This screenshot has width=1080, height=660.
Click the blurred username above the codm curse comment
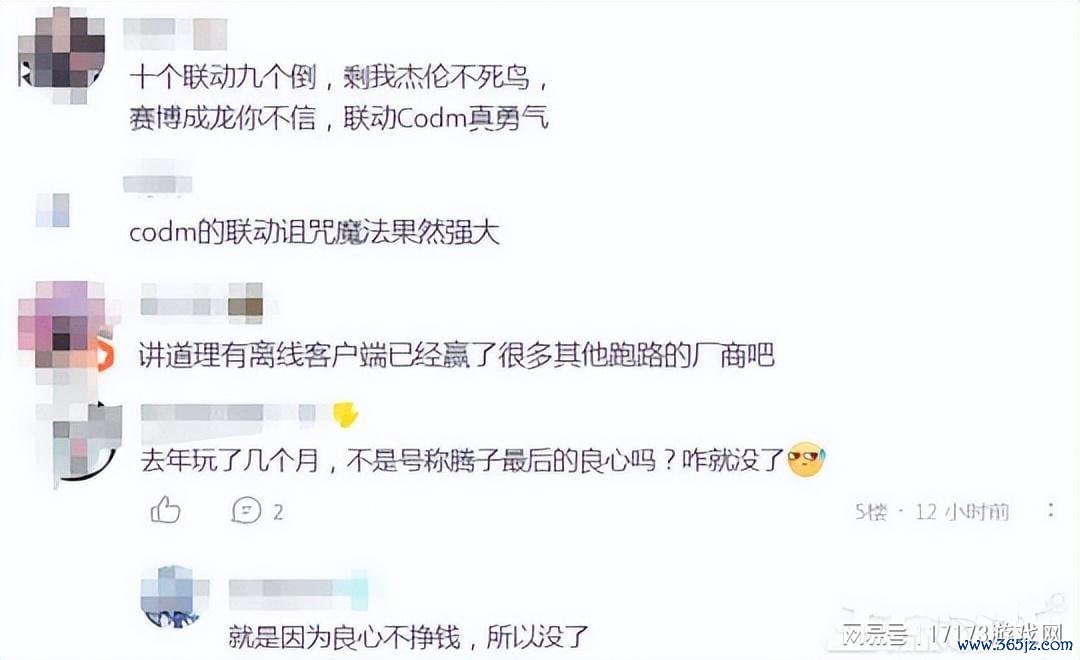157,183
